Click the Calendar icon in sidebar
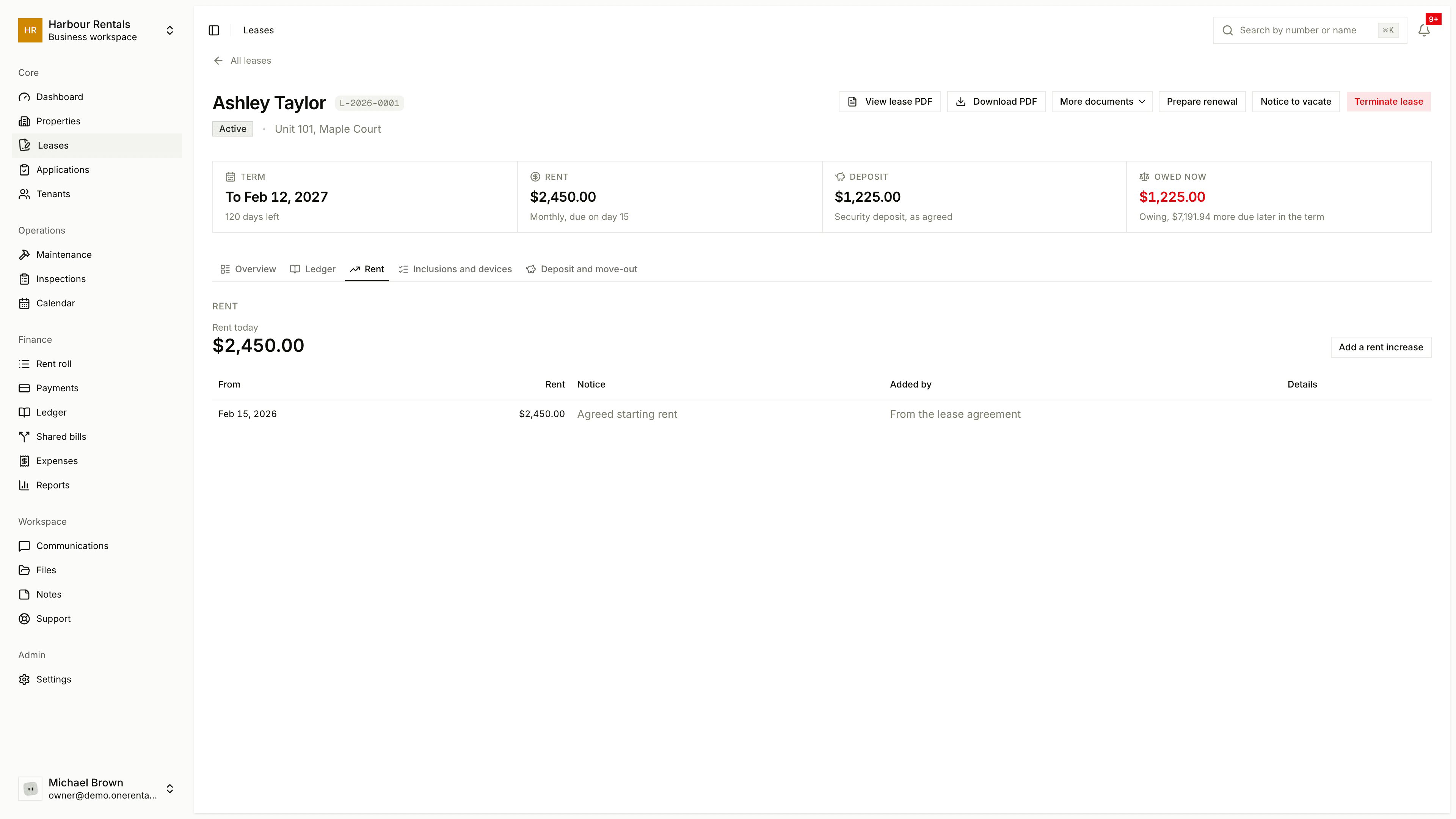This screenshot has height=819, width=1456. click(24, 303)
